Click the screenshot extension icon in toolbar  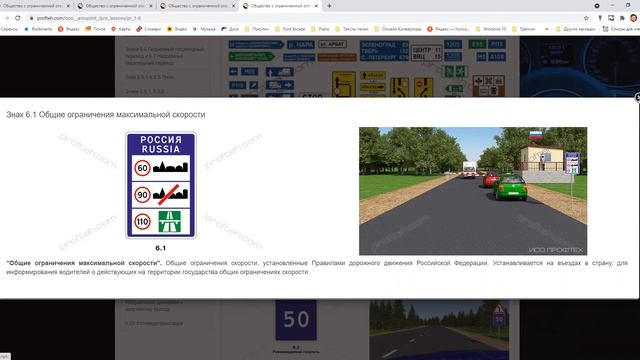point(611,18)
